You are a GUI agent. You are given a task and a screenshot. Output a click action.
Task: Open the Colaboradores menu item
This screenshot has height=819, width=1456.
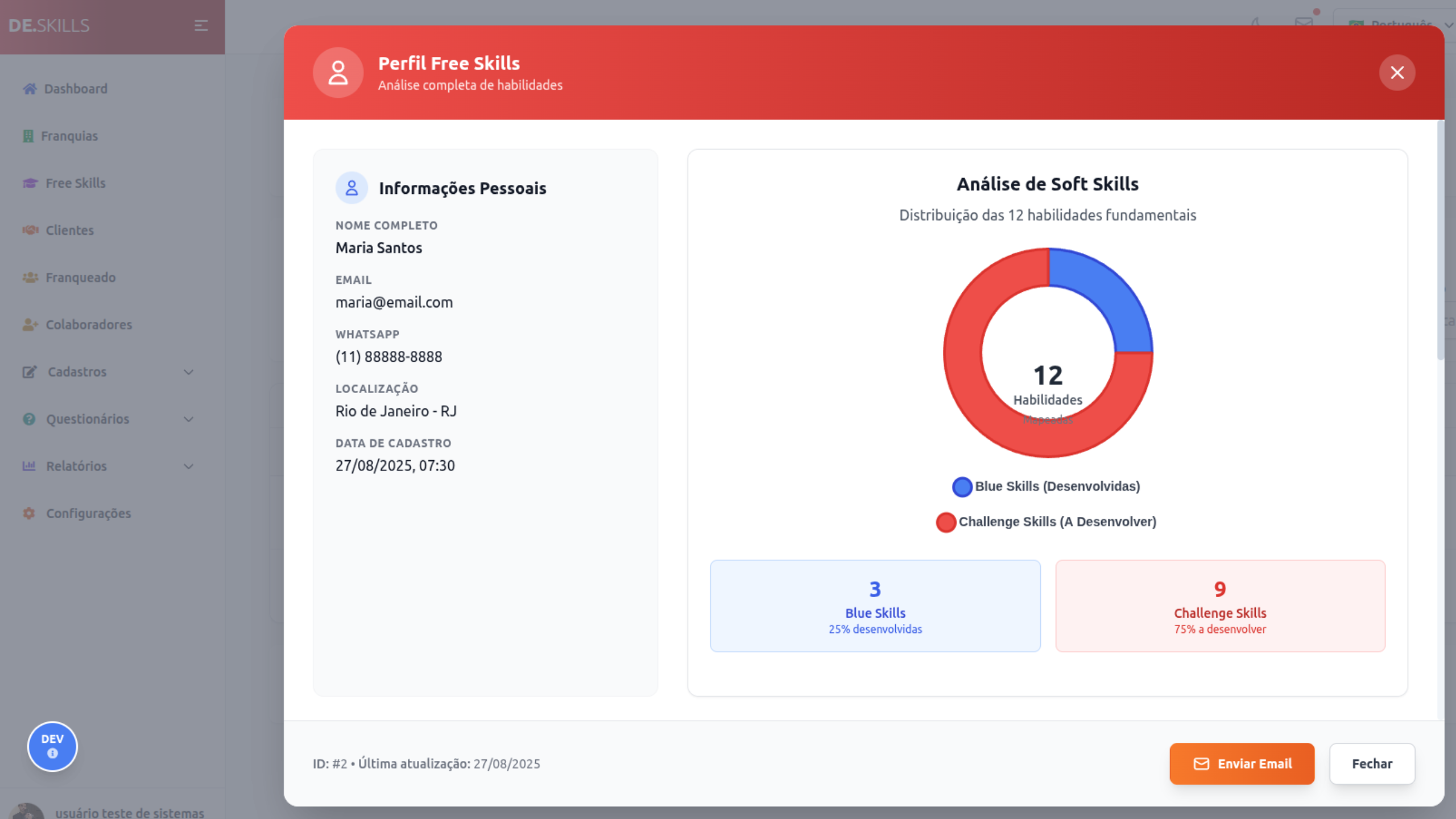click(x=89, y=325)
